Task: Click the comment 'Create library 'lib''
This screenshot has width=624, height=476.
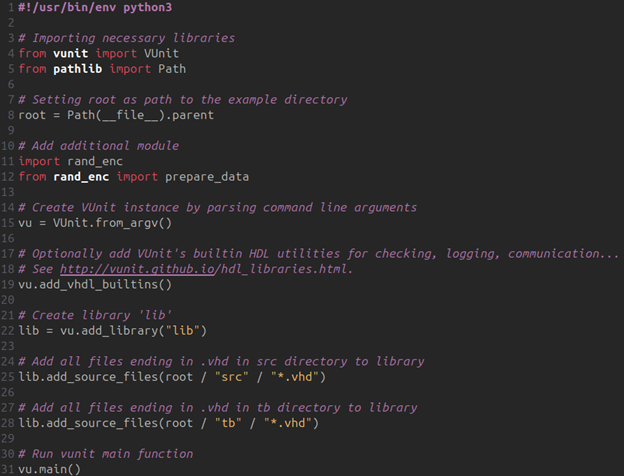Action: (x=95, y=315)
